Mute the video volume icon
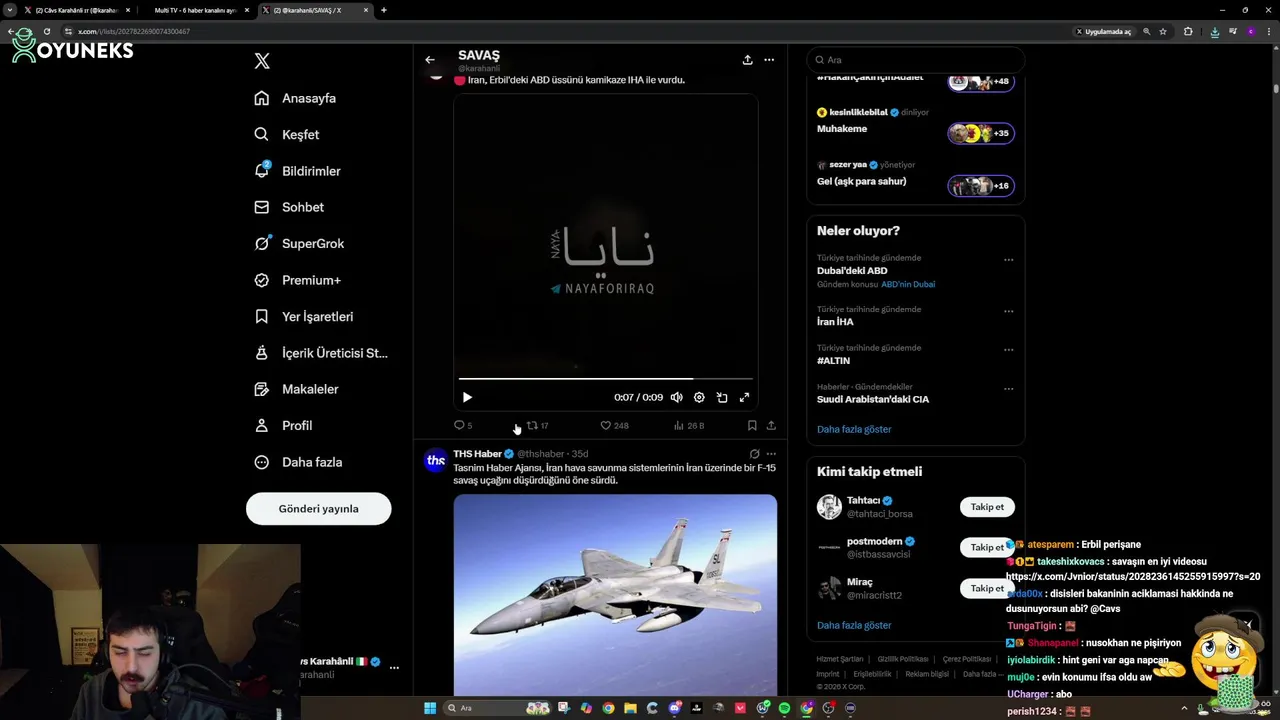Screen dimensions: 1280x720 pyautogui.click(x=676, y=397)
